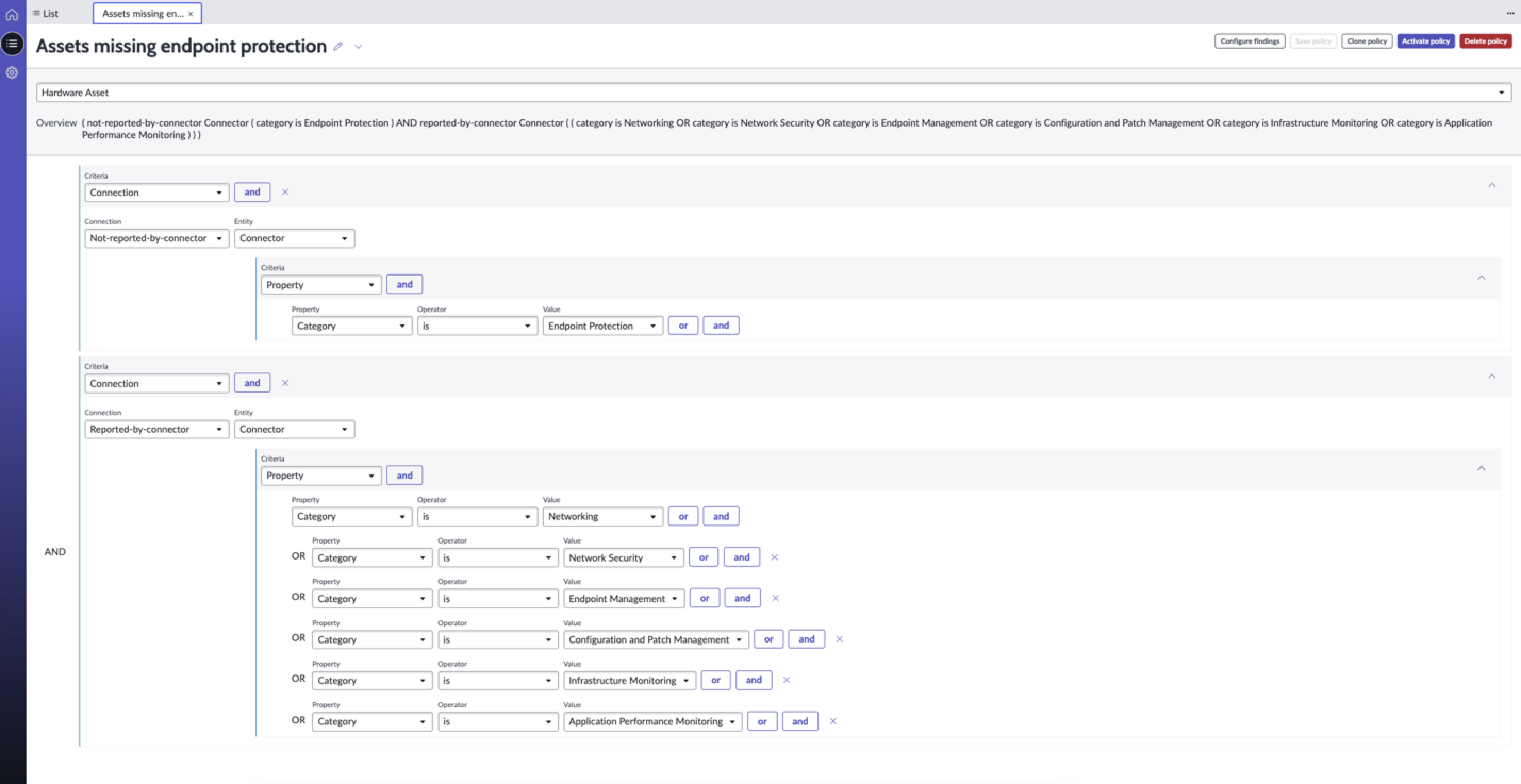Click the Delete policy button
The width and height of the screenshot is (1521, 784).
point(1485,41)
